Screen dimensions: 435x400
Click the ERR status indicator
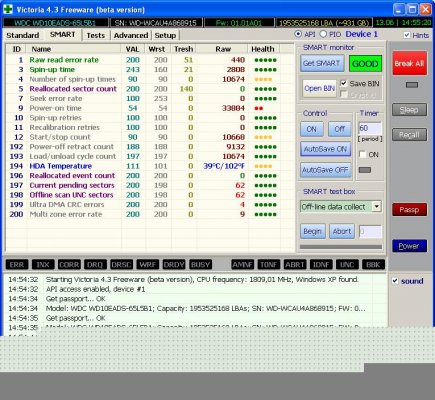[17, 265]
